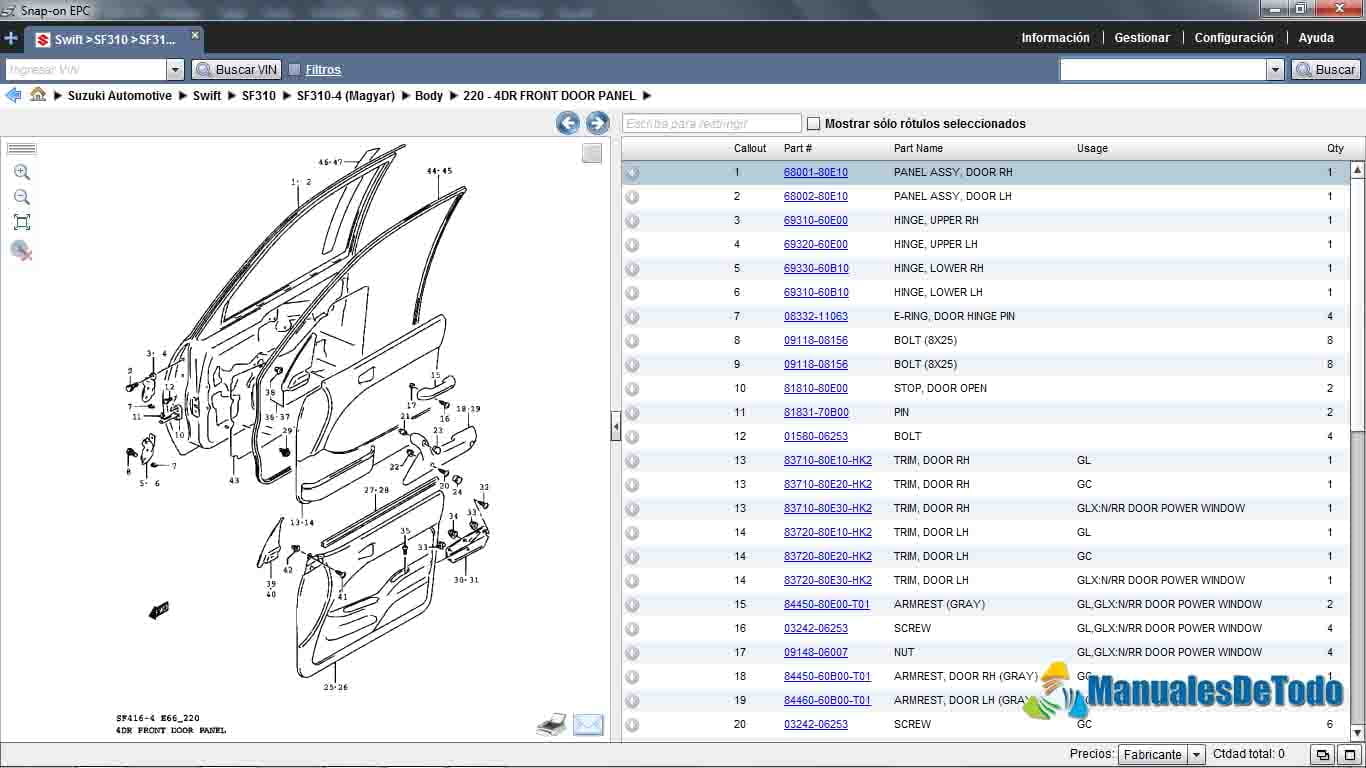Viewport: 1366px width, 768px height.
Task: Open part number 84450-80E00-T01 link
Action: (826, 605)
